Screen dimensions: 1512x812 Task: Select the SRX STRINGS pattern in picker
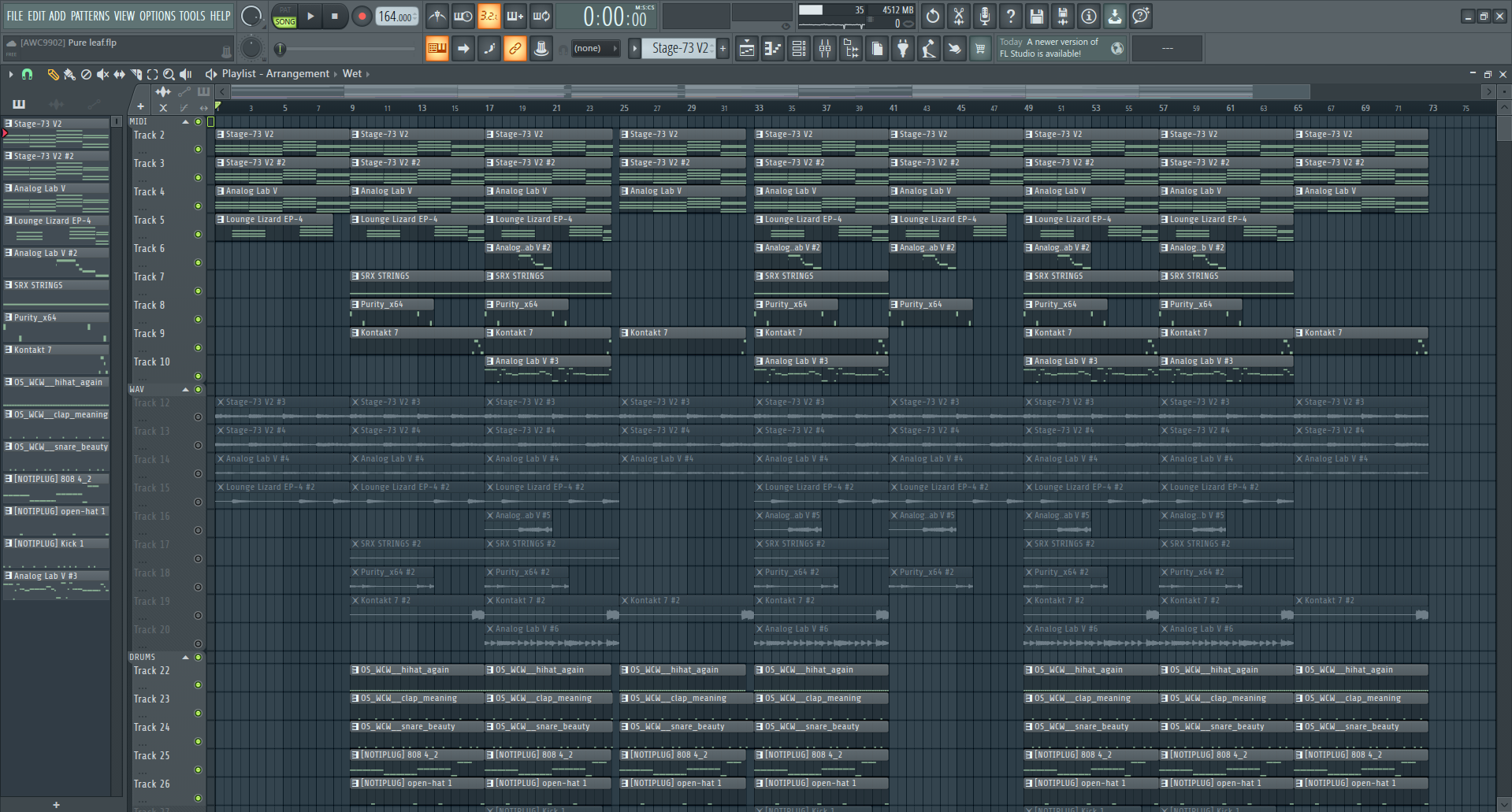pos(56,296)
